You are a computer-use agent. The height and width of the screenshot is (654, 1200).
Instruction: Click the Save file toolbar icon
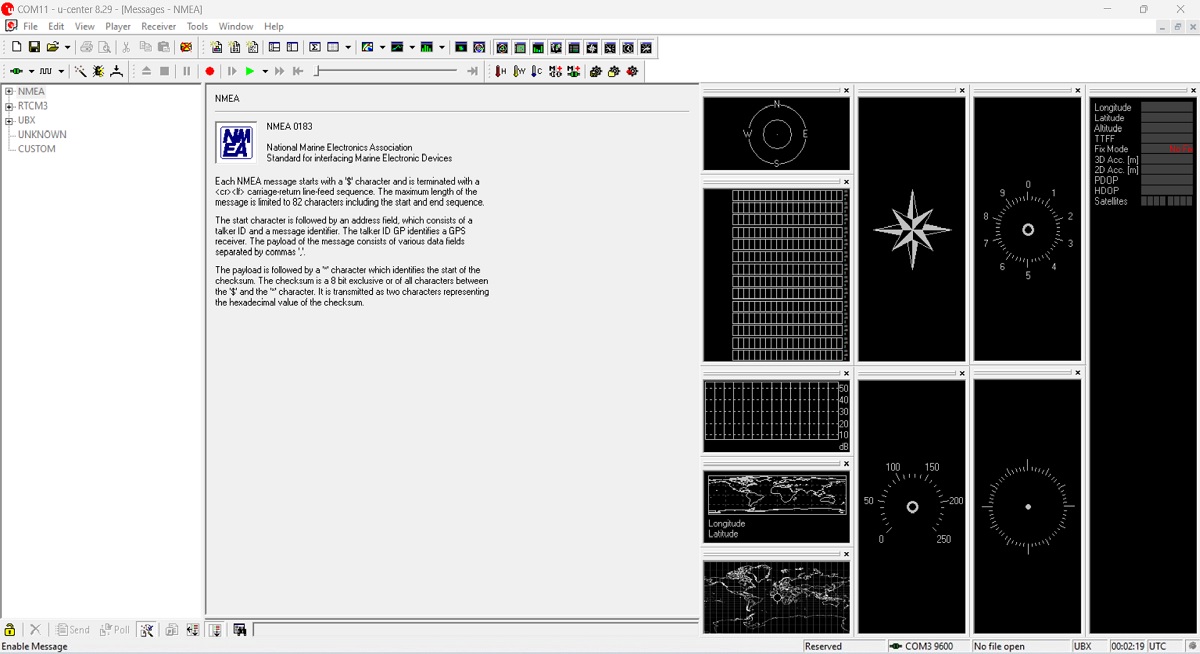[x=34, y=47]
